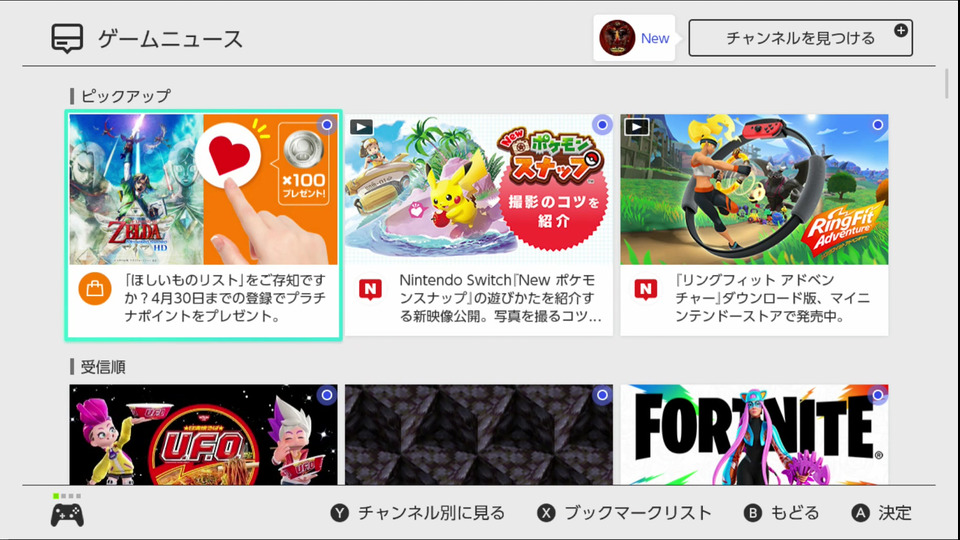
Task: Click B もどる button
Action: (781, 513)
